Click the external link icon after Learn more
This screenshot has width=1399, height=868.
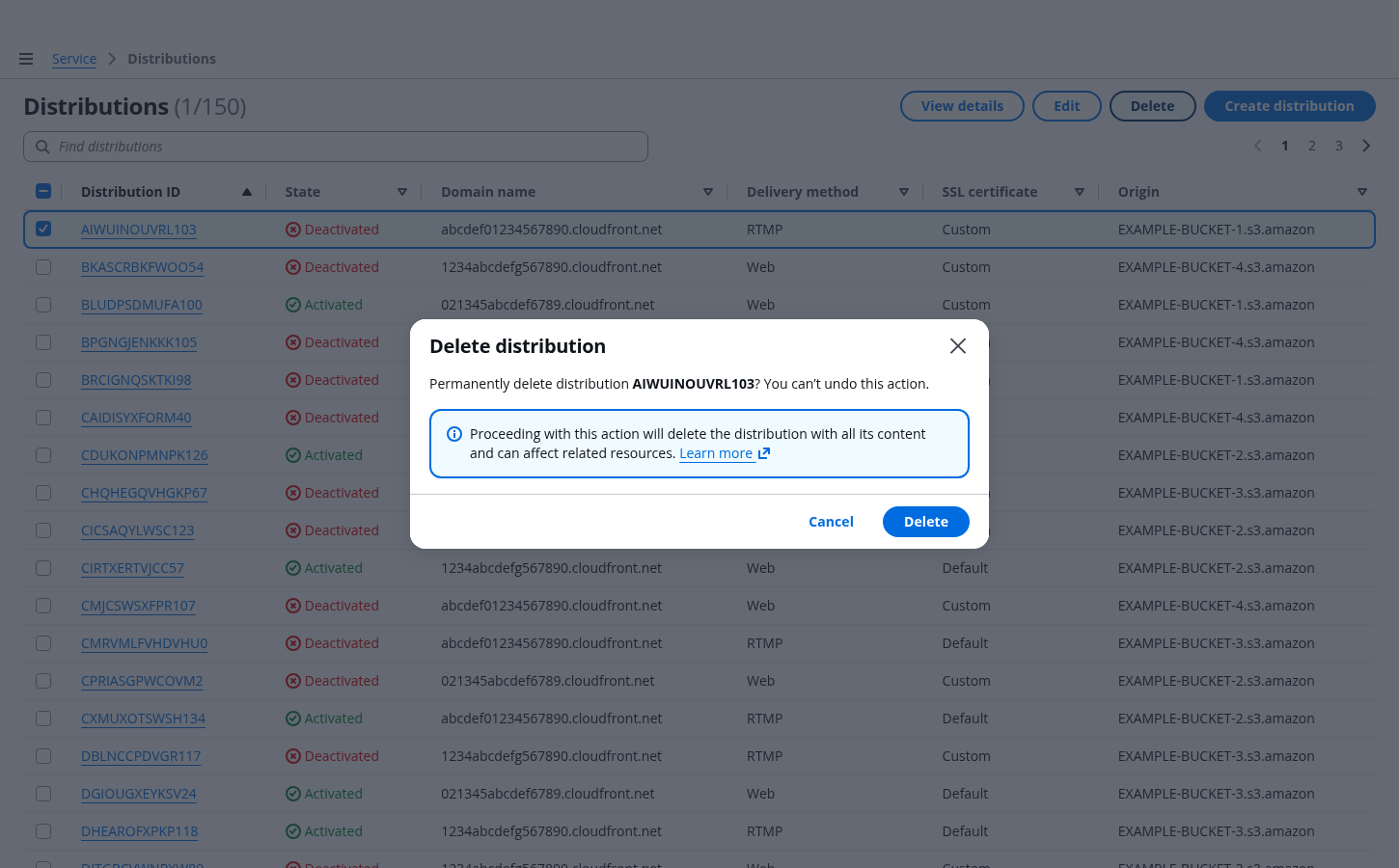pyautogui.click(x=764, y=453)
